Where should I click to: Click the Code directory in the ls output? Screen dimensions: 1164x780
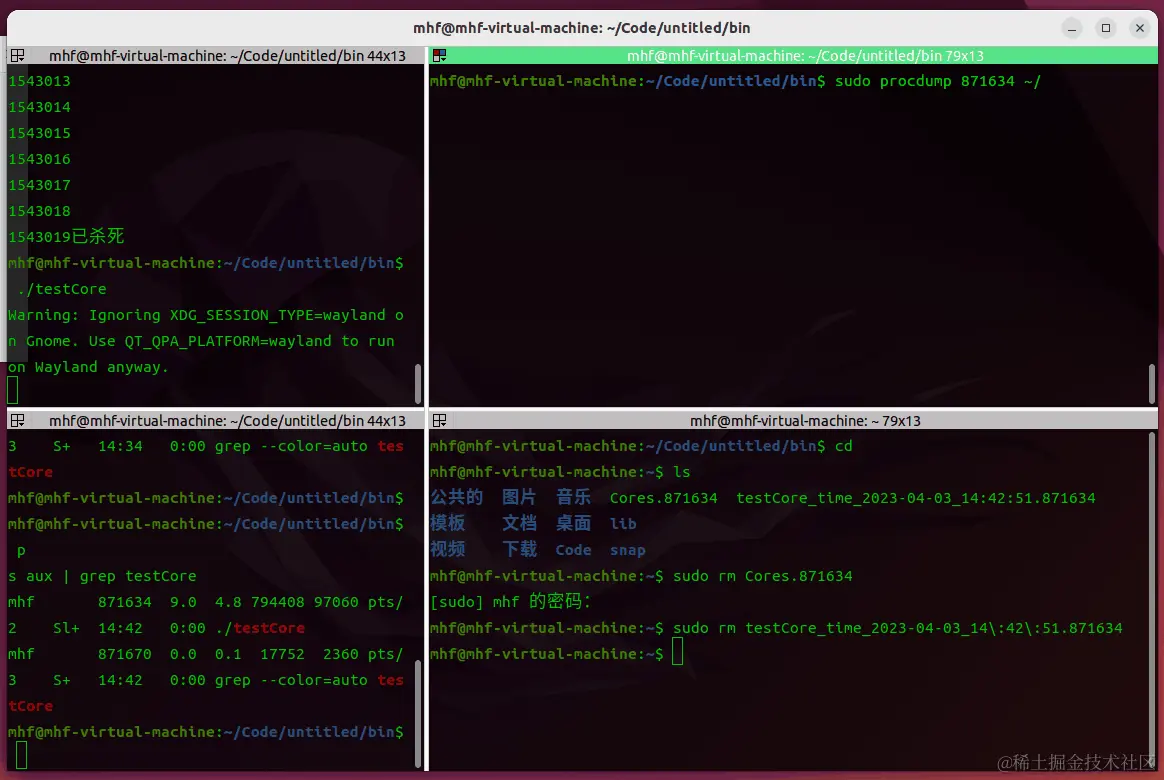coord(573,550)
